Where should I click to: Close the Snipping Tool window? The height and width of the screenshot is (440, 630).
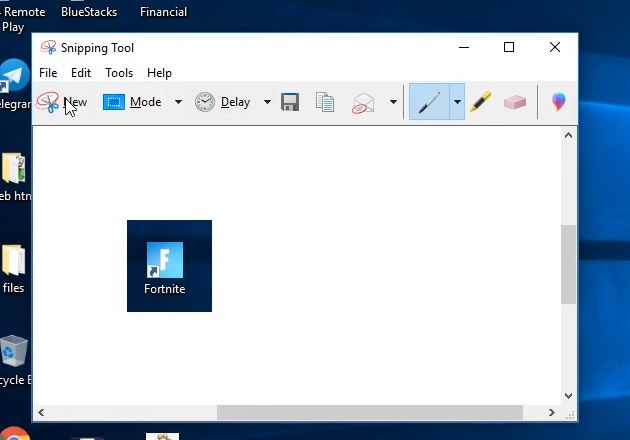point(555,47)
